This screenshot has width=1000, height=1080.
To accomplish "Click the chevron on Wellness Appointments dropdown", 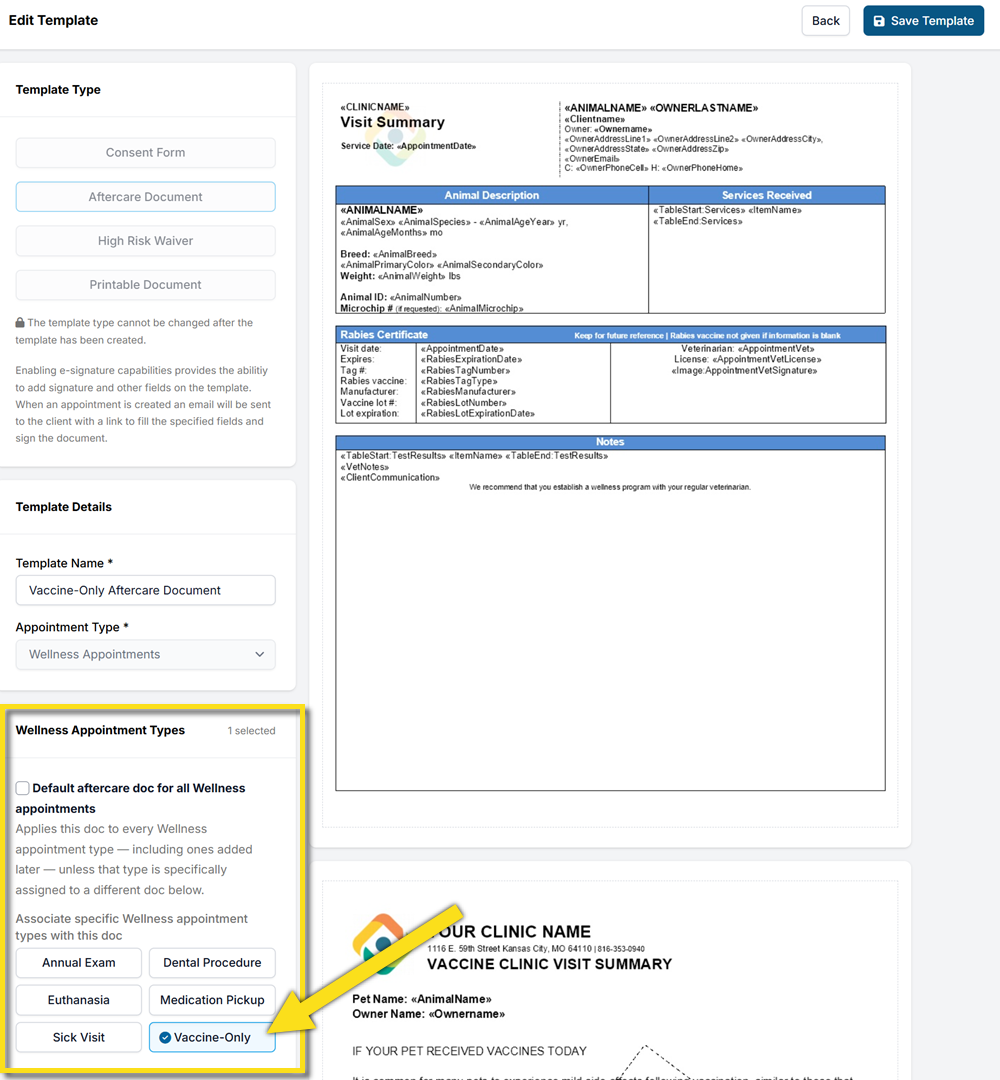I will coord(260,654).
